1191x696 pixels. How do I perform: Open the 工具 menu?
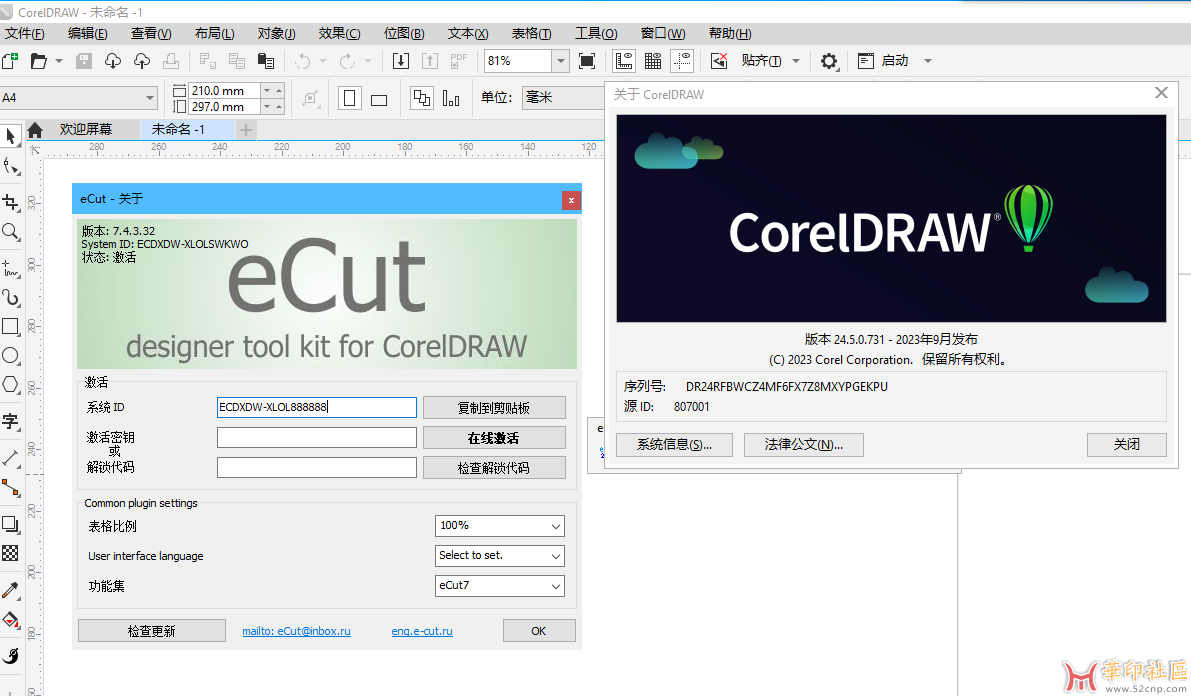(596, 33)
